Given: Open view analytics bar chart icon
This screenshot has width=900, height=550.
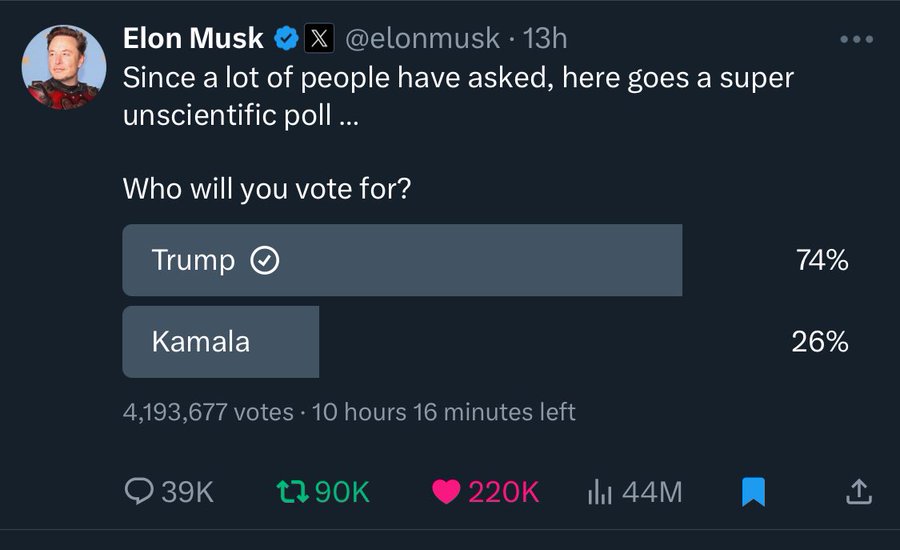Looking at the screenshot, I should (599, 491).
